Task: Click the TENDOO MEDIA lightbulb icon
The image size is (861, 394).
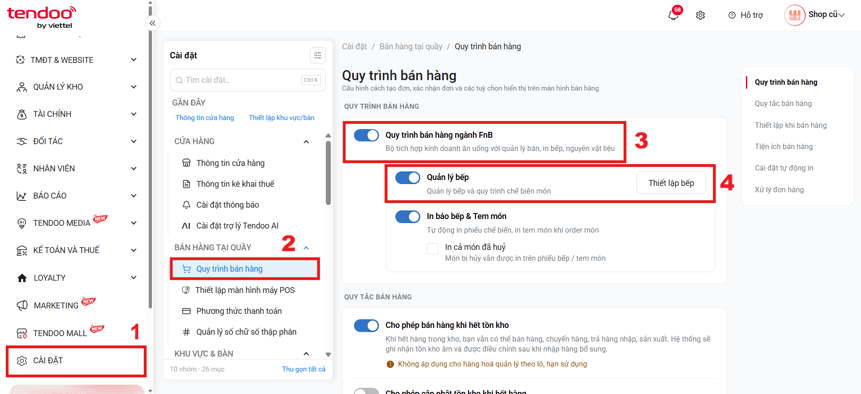Action: pos(21,223)
